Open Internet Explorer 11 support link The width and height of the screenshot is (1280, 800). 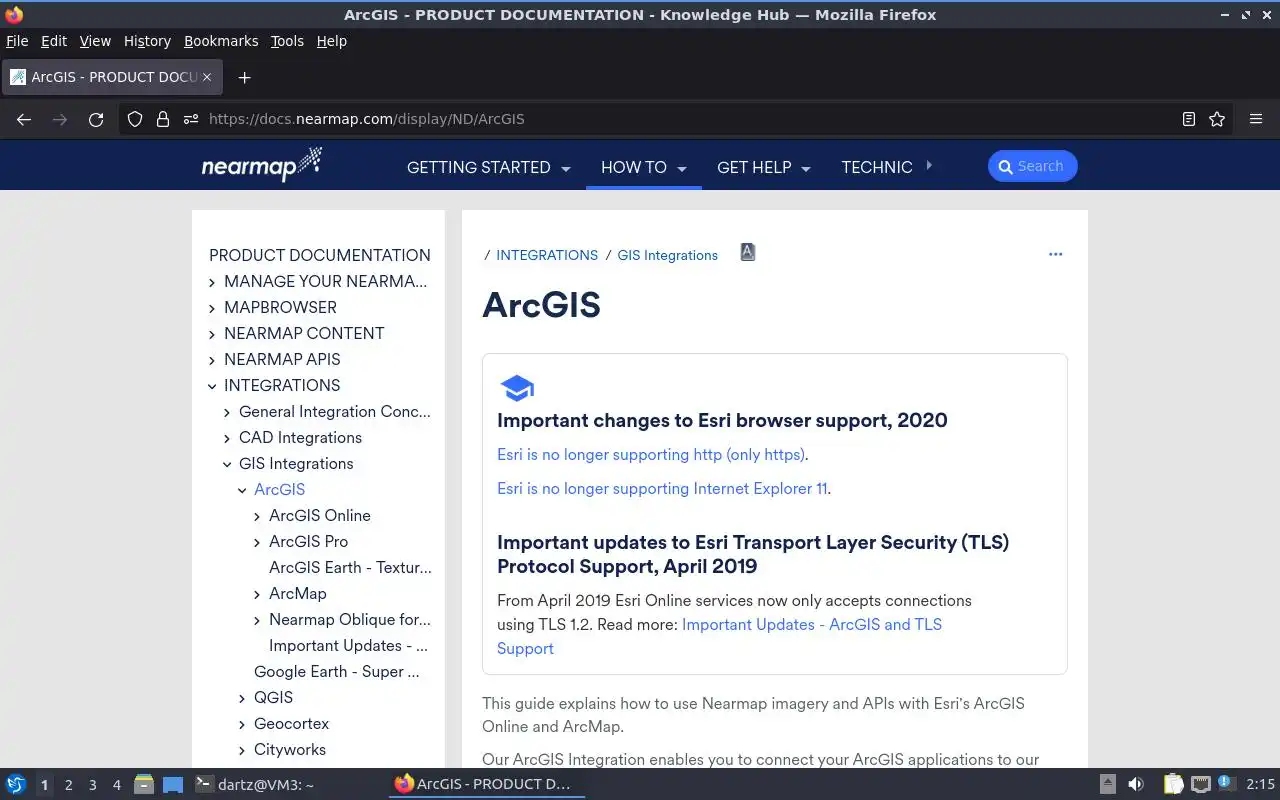(x=662, y=488)
